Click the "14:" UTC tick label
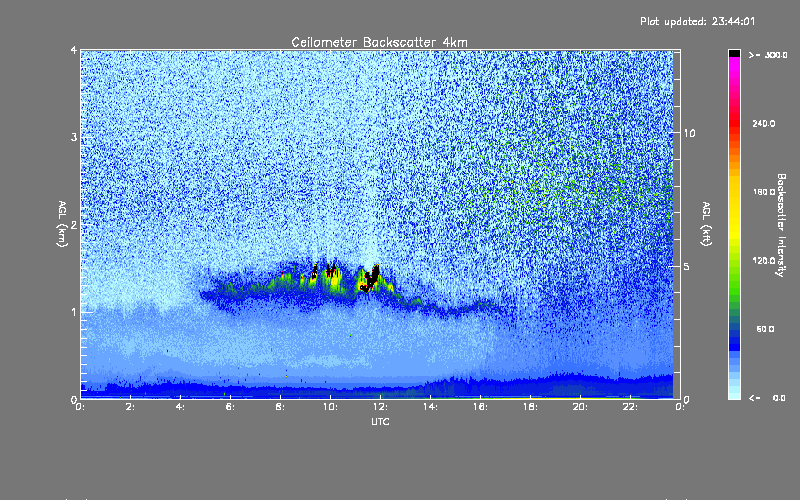800x500 pixels. coord(430,407)
